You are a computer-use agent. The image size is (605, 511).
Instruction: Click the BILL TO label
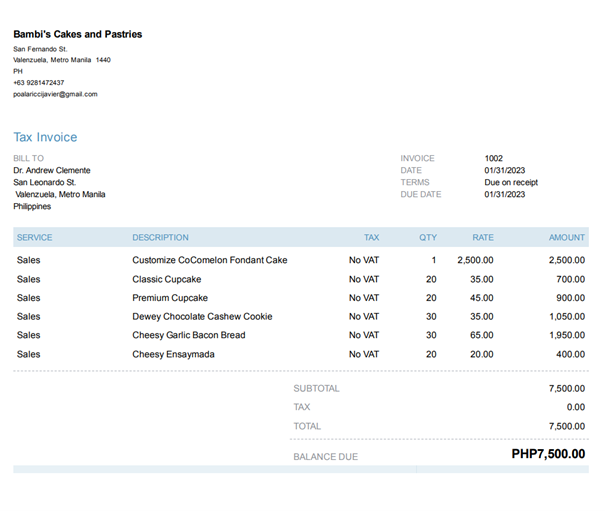29,158
